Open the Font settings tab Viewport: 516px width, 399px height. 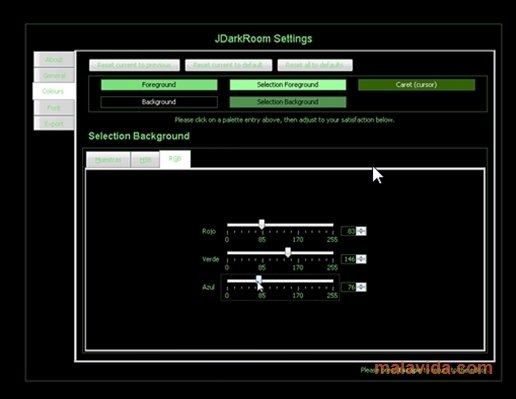(x=54, y=108)
